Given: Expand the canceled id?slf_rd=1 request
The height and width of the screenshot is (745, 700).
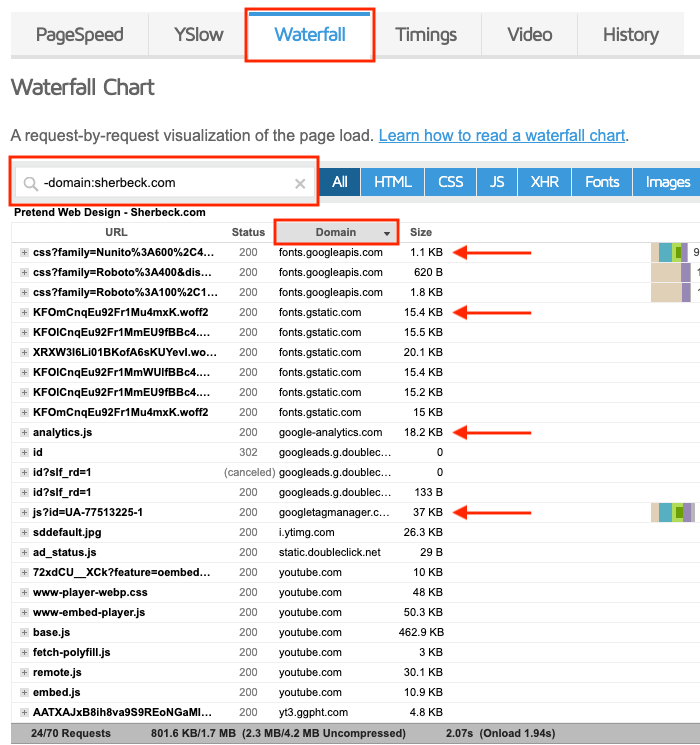Looking at the screenshot, I should tap(24, 472).
